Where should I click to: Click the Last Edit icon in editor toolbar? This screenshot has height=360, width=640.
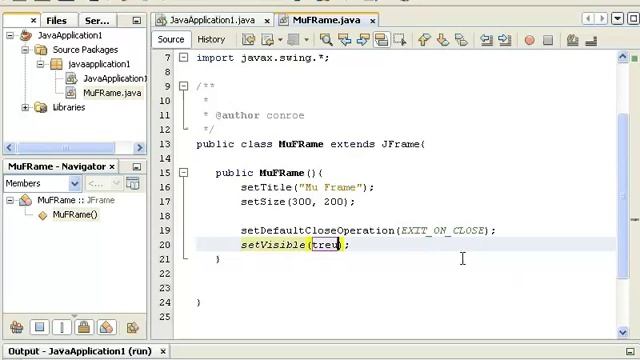pos(248,40)
